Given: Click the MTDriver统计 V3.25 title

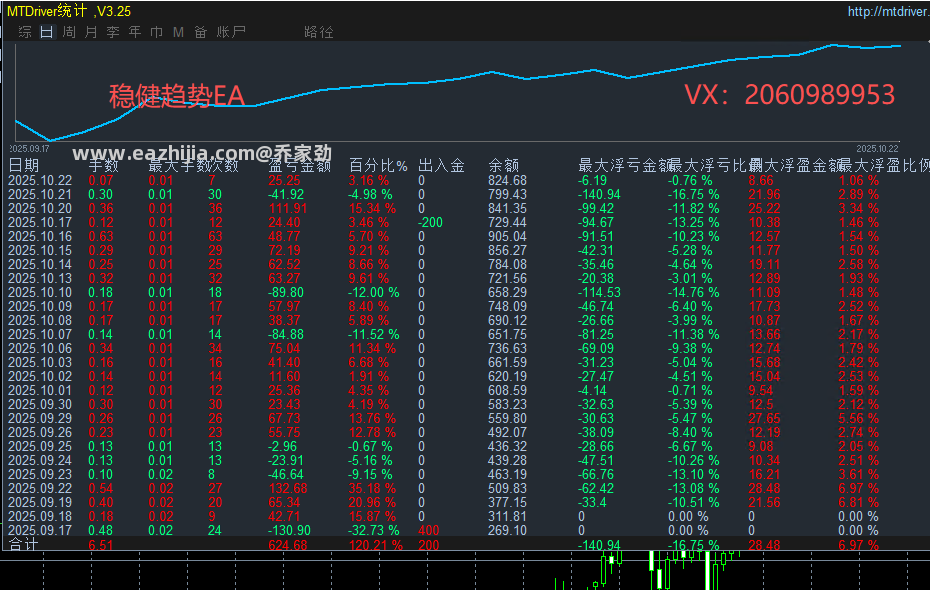Looking at the screenshot, I should 69,11.
